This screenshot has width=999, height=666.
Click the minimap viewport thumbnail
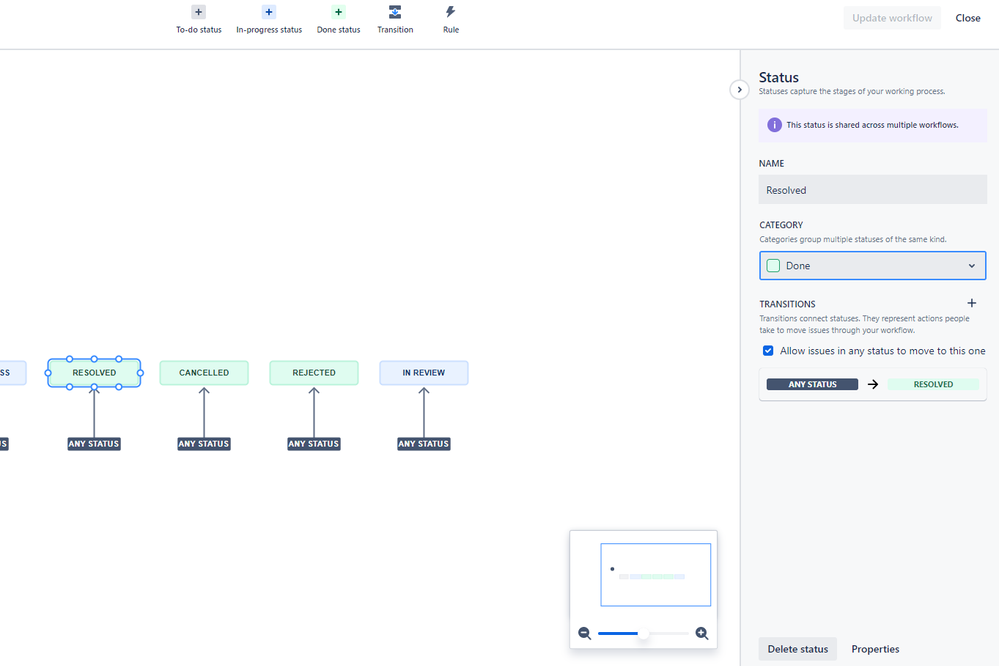point(655,573)
